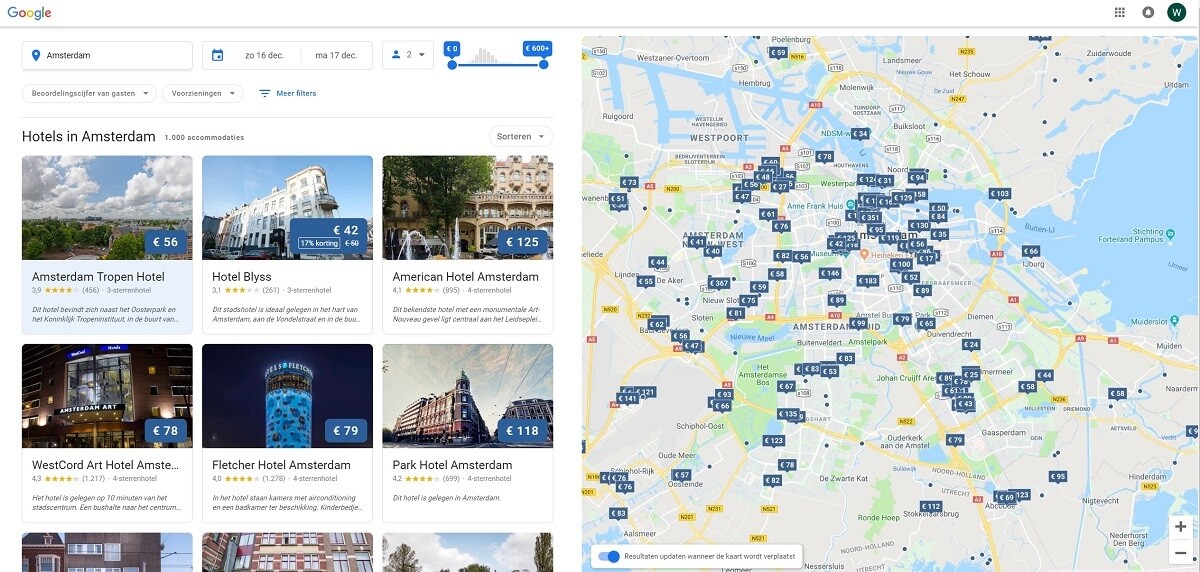Zoom out the map with minus button

pyautogui.click(x=1180, y=552)
